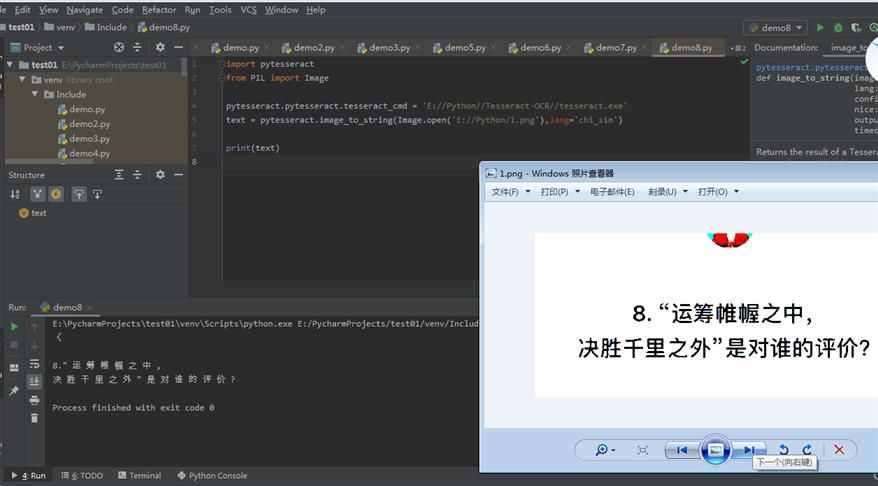Hide the Structure panel with minus icon
The width and height of the screenshot is (878, 486).
(x=178, y=175)
